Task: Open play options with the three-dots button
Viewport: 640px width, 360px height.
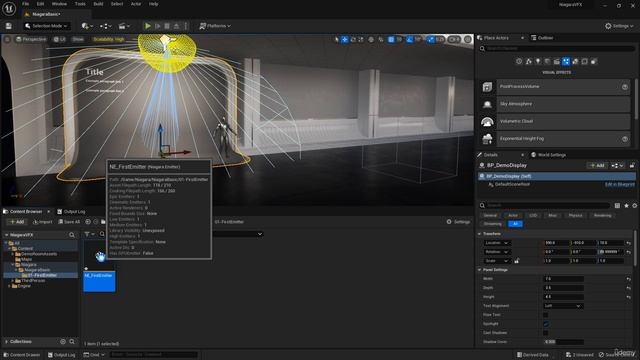Action: click(186, 26)
